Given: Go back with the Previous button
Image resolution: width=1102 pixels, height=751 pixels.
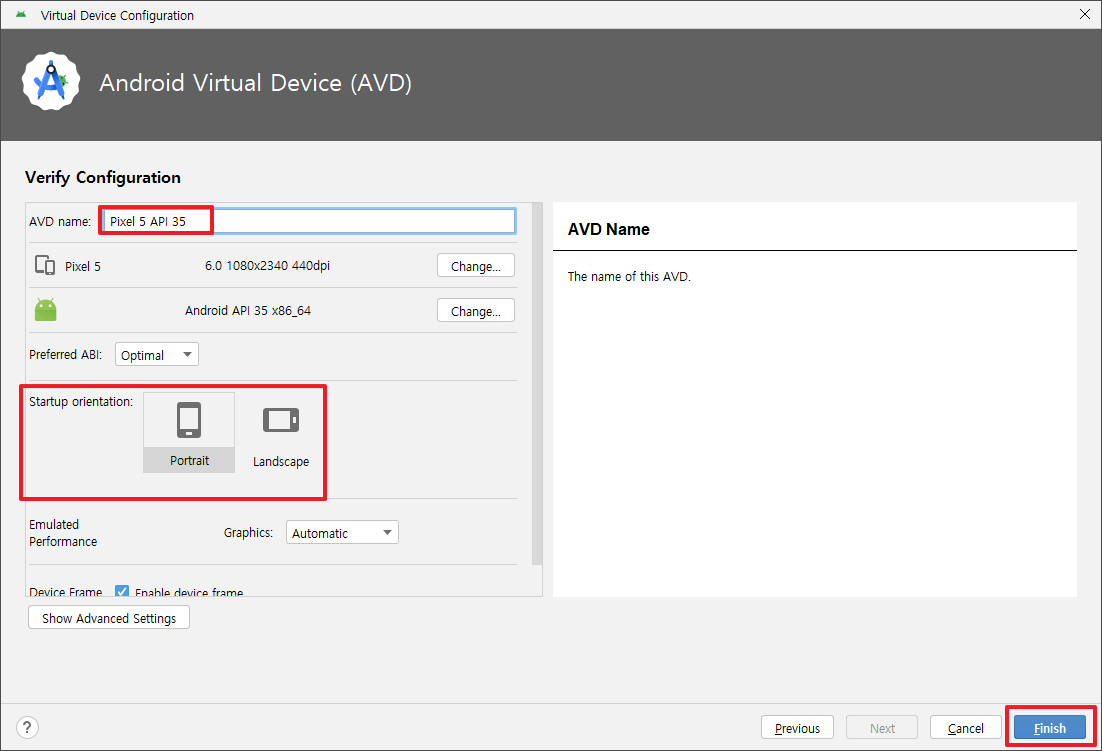Looking at the screenshot, I should point(797,728).
